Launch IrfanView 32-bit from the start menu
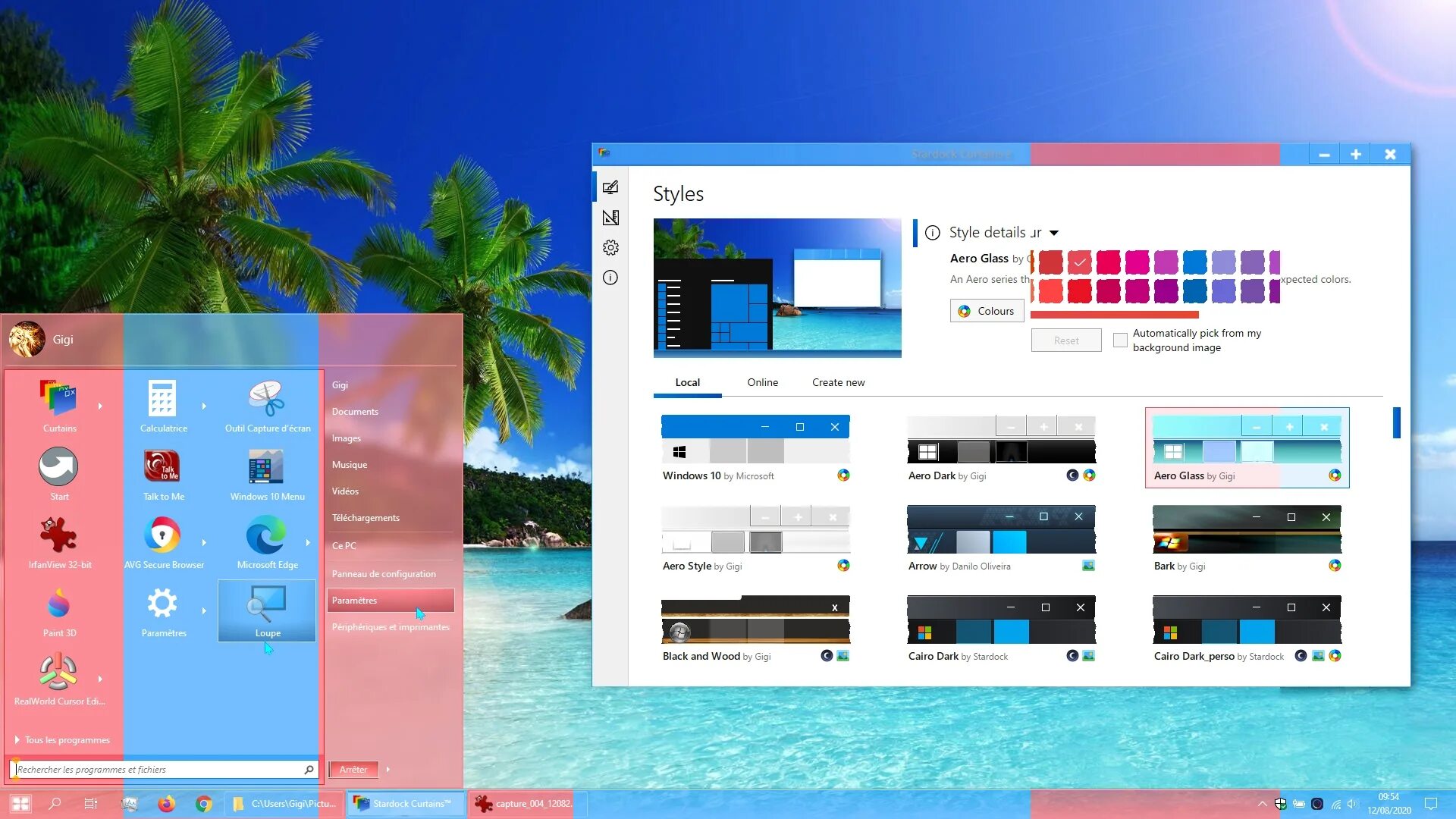1456x819 pixels. pos(59,542)
